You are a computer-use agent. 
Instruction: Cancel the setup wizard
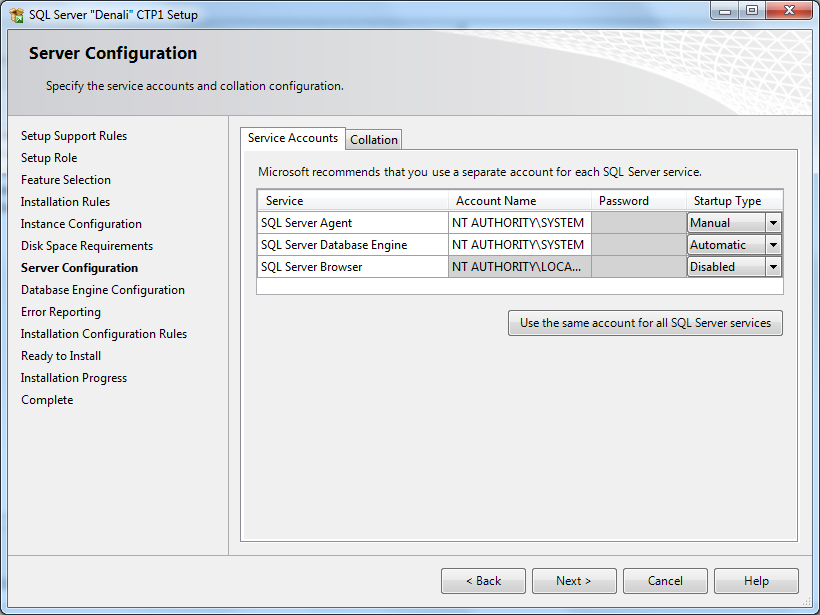point(665,581)
